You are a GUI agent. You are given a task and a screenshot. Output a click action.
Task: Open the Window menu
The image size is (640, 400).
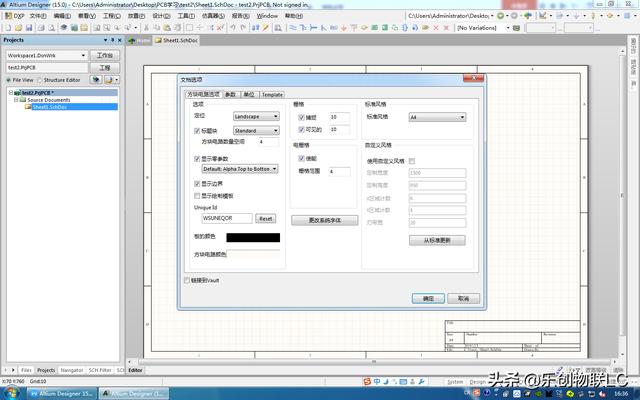point(267,16)
